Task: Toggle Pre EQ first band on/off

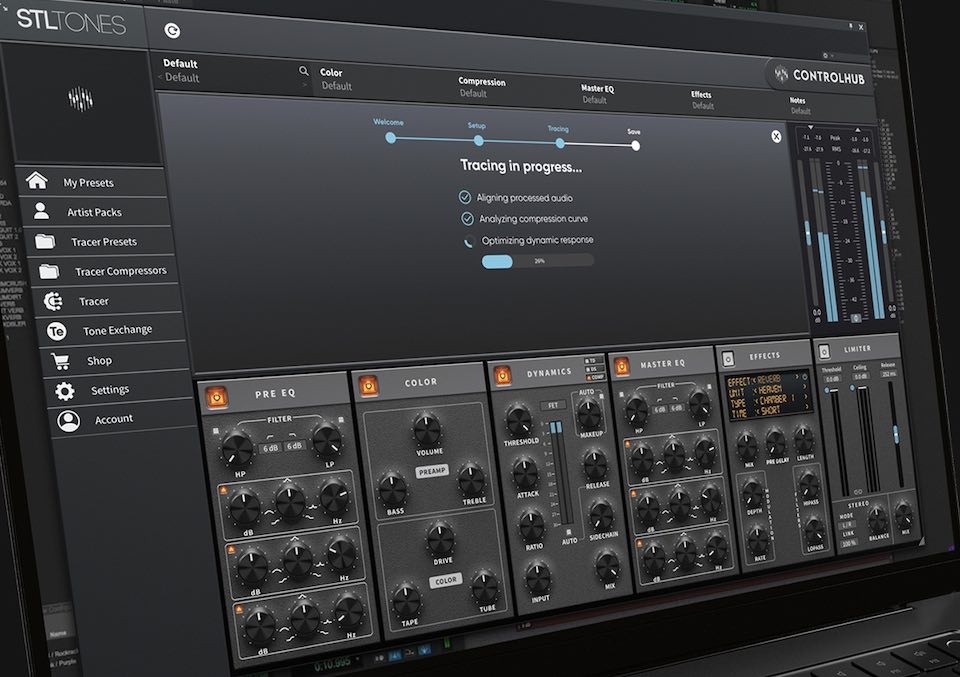Action: [223, 490]
